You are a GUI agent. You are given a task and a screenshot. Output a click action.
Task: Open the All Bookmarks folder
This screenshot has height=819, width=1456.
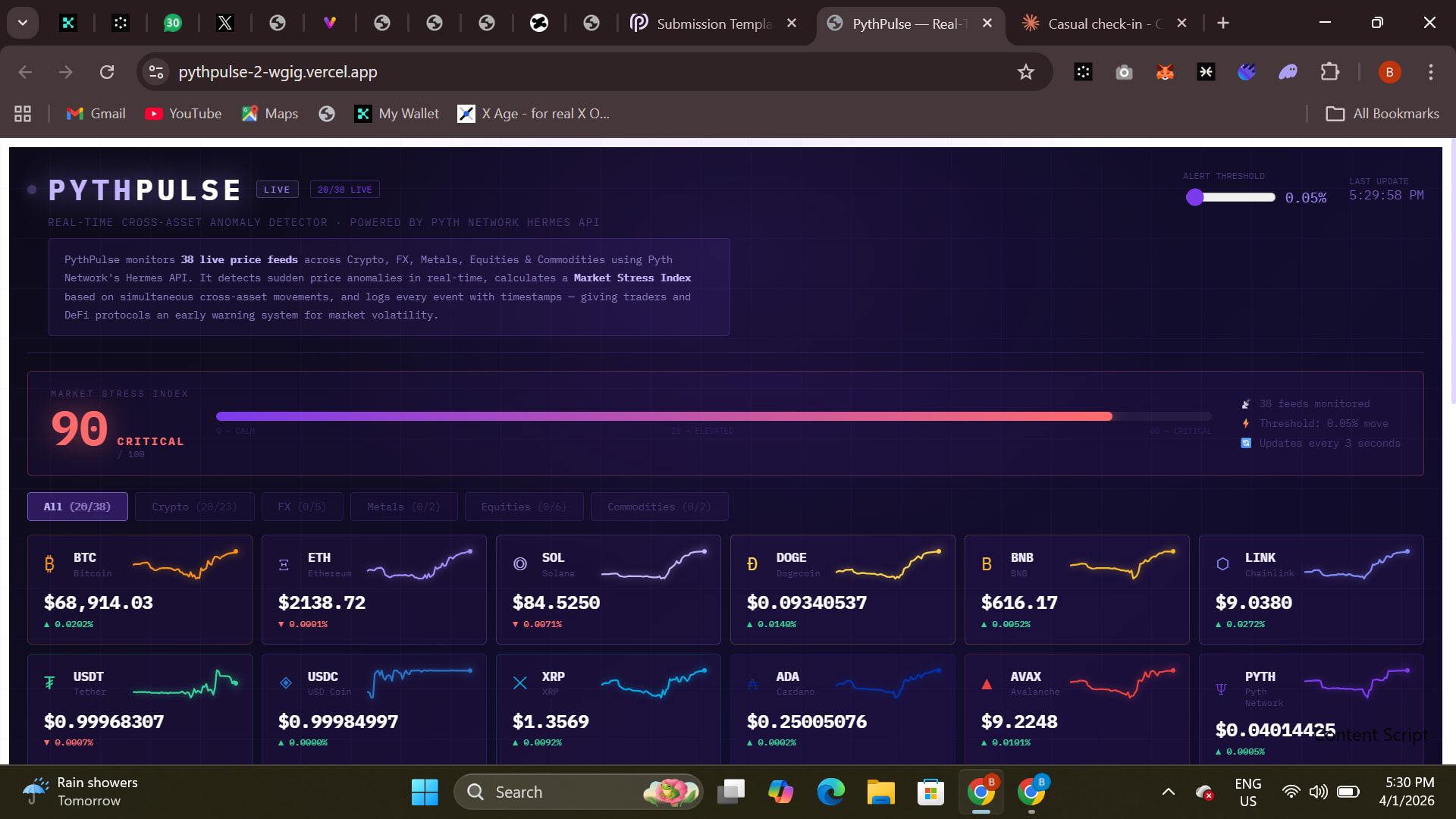[1382, 114]
